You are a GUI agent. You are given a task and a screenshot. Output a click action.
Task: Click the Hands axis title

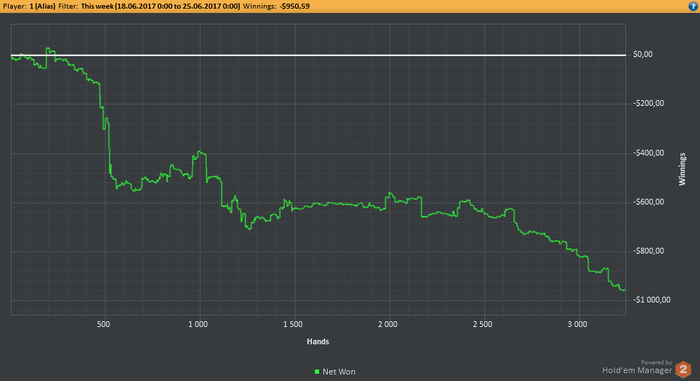tap(318, 342)
